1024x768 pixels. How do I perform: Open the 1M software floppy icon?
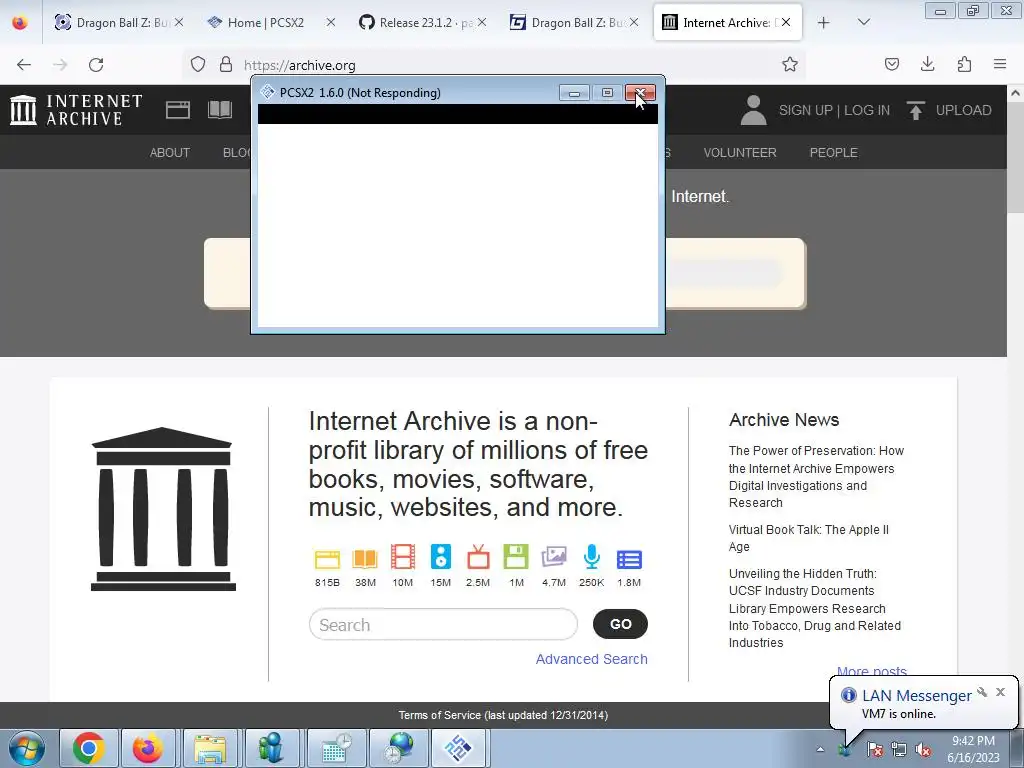click(x=516, y=557)
